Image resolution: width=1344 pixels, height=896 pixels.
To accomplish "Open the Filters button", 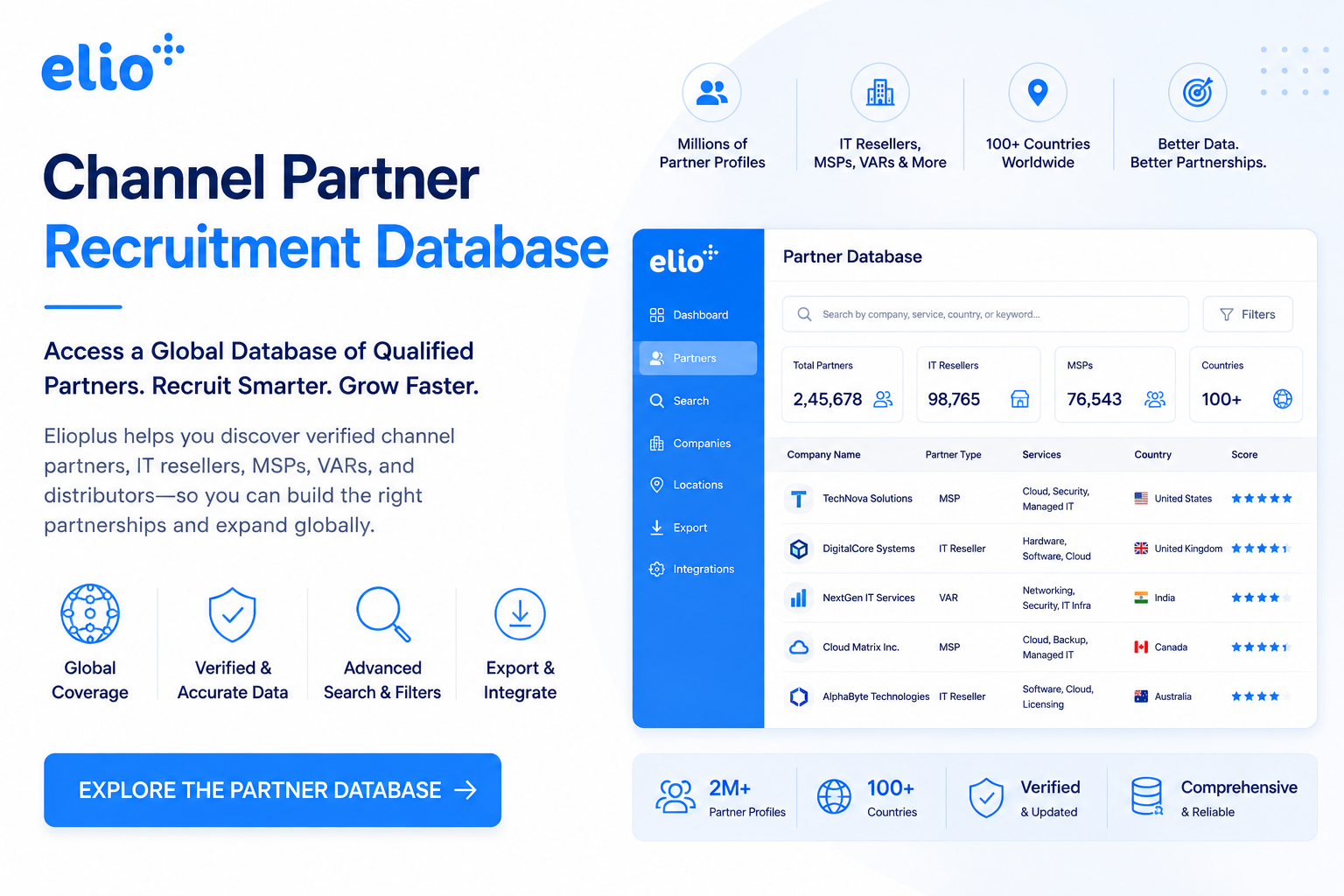I will point(1248,314).
